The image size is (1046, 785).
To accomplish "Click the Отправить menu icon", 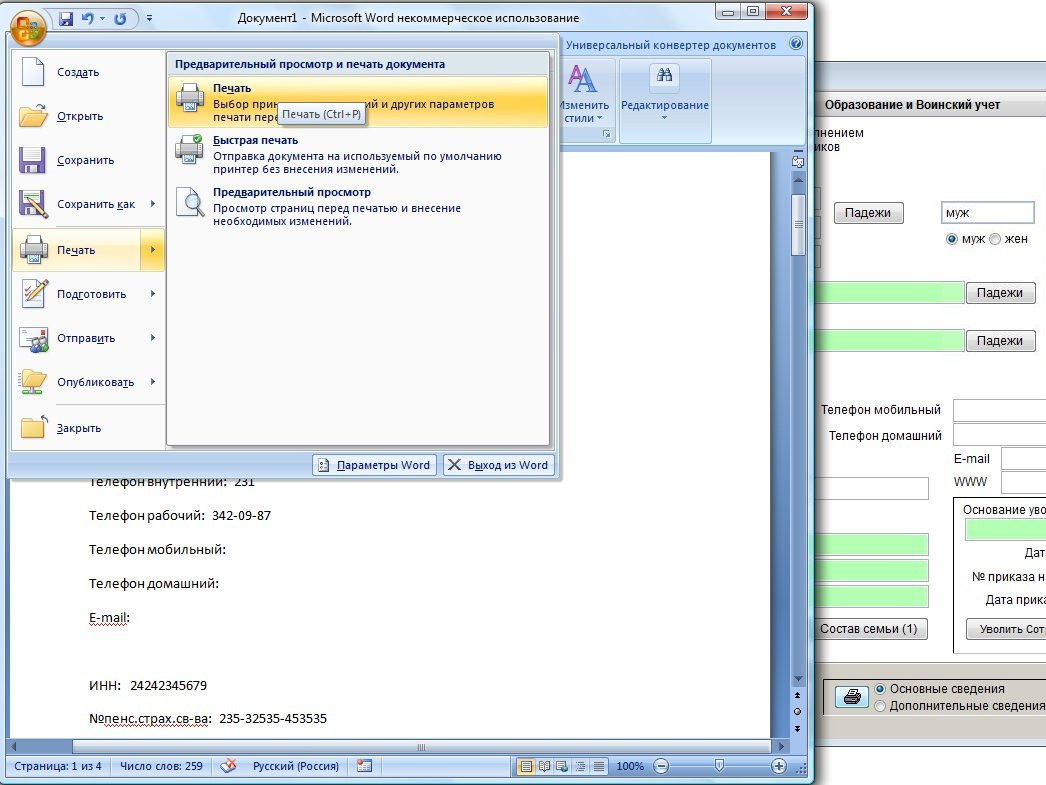I will point(33,339).
